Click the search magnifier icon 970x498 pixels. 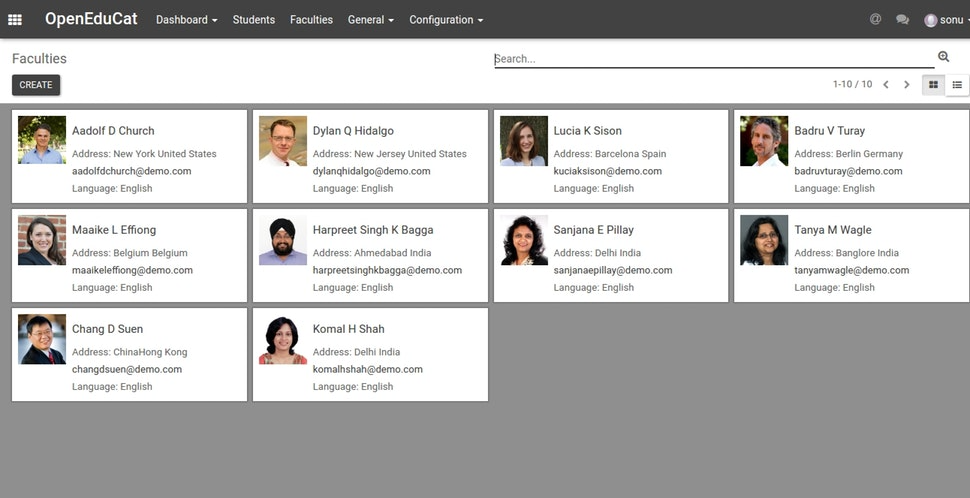click(943, 57)
